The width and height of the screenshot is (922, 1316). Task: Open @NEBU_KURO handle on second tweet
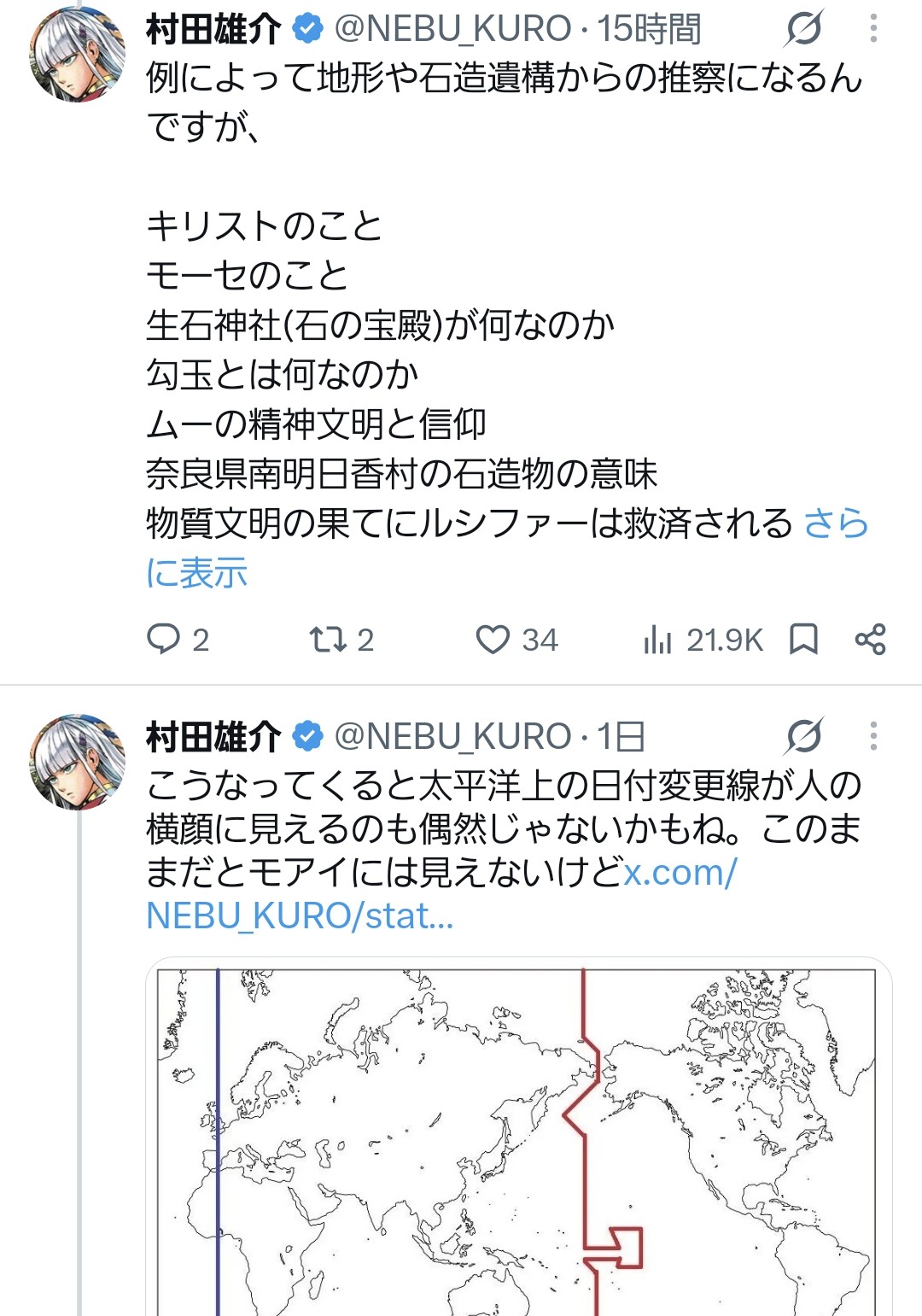(x=452, y=736)
